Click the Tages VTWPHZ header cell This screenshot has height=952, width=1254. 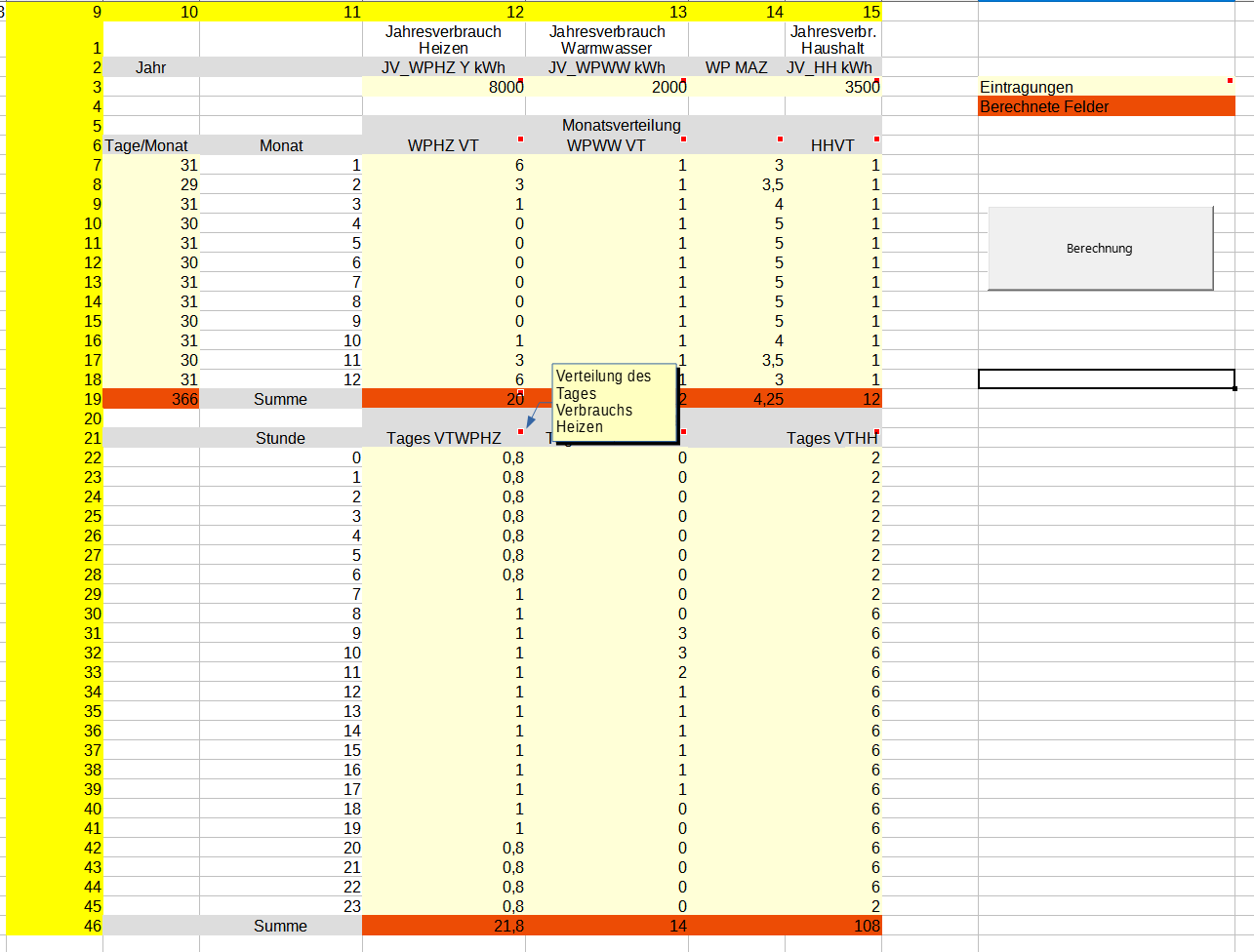[x=443, y=438]
